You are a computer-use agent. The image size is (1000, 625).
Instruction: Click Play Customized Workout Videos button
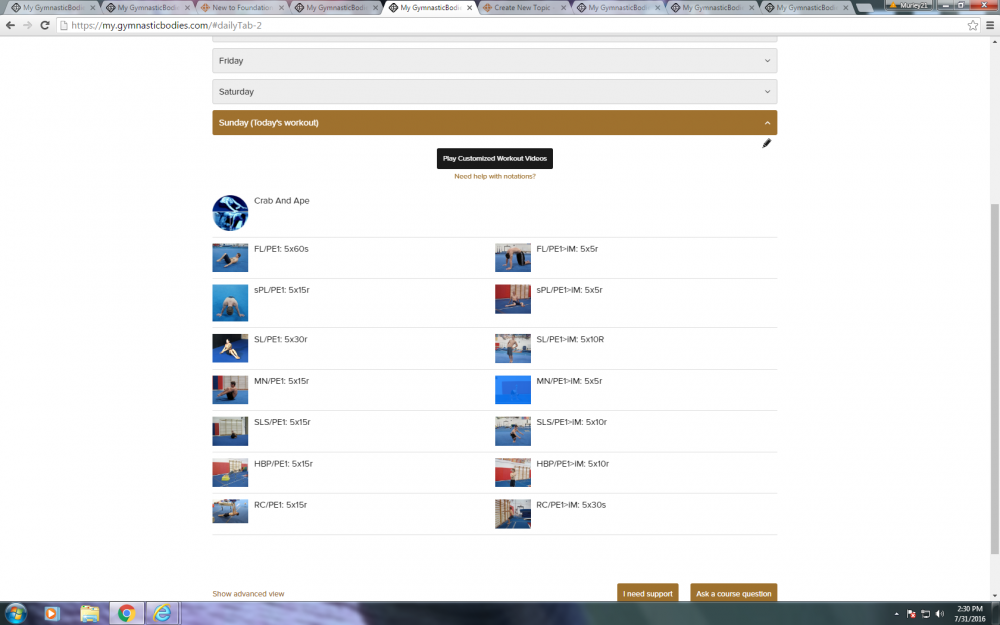[x=495, y=159]
